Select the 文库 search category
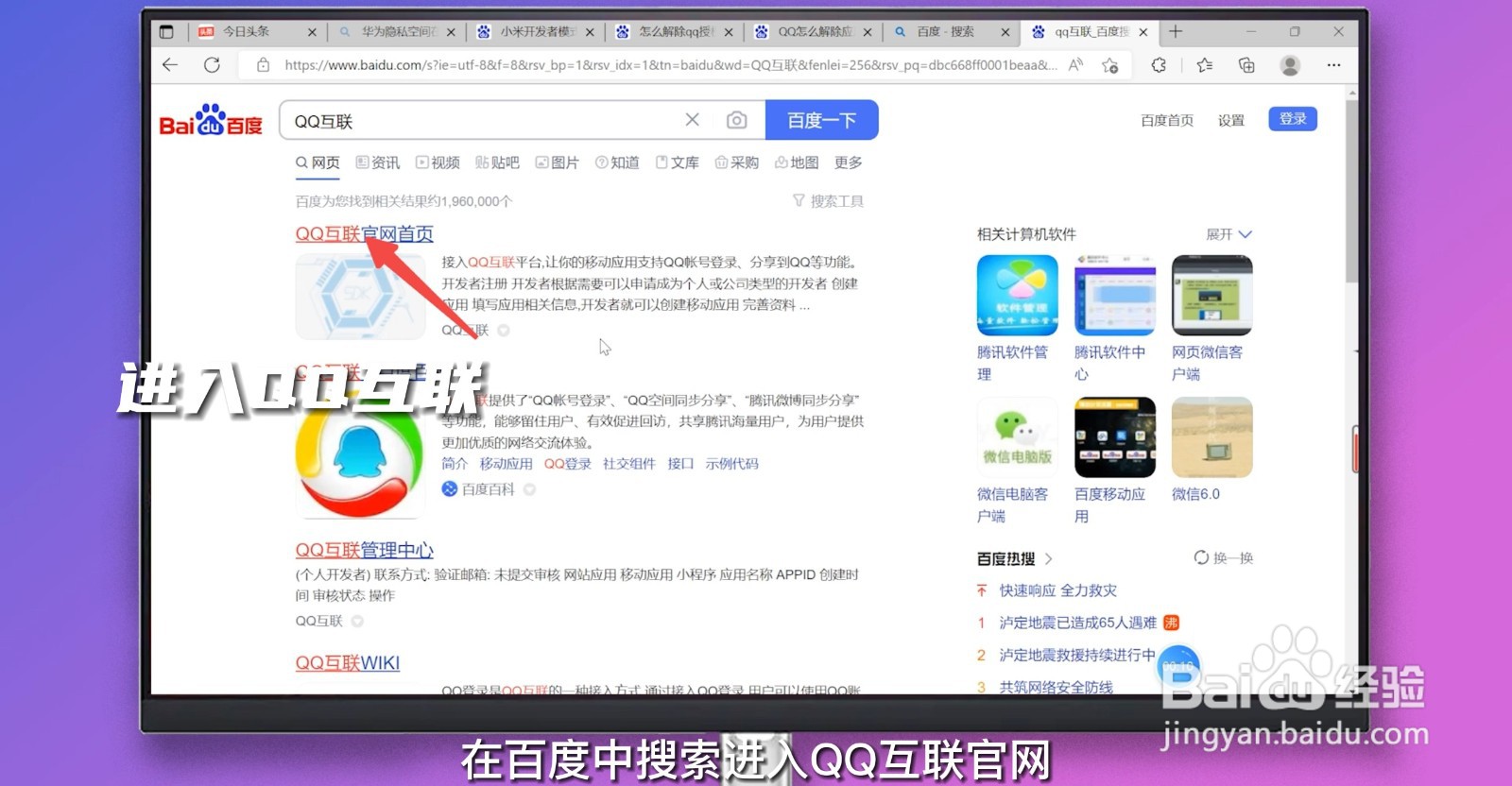This screenshot has height=786, width=1512. pos(677,162)
